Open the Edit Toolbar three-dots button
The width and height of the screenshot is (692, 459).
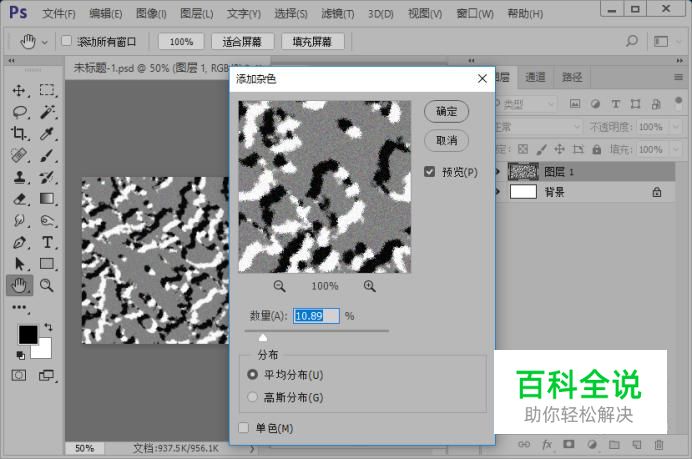[x=19, y=307]
